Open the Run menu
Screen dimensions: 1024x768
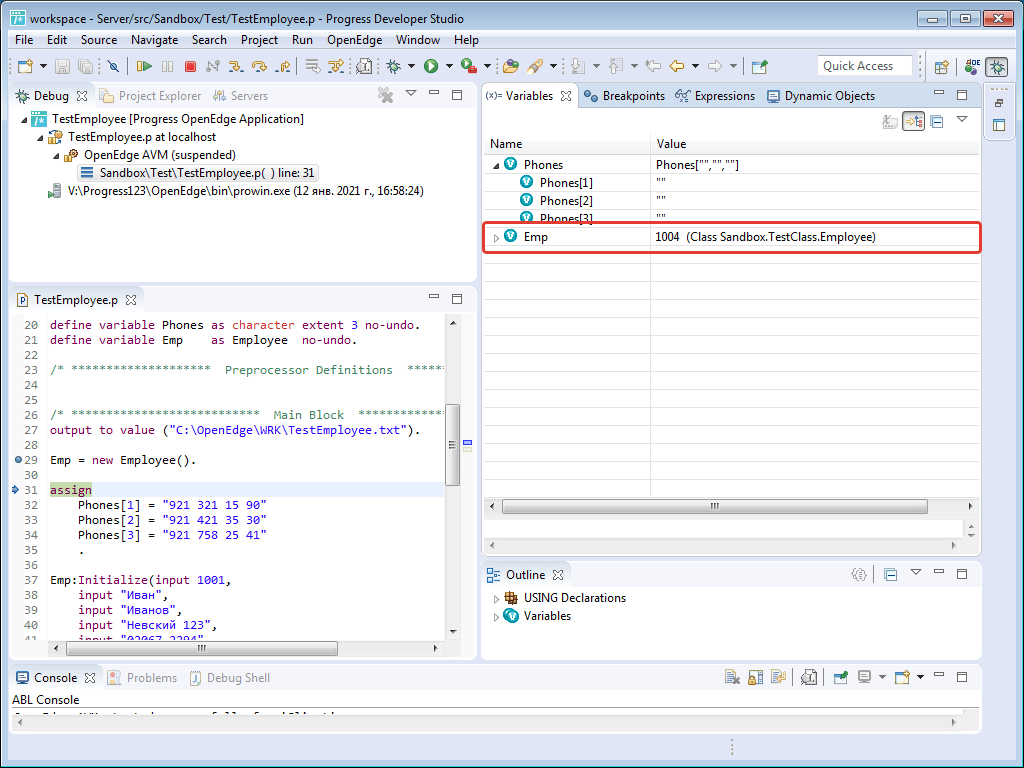coord(302,40)
